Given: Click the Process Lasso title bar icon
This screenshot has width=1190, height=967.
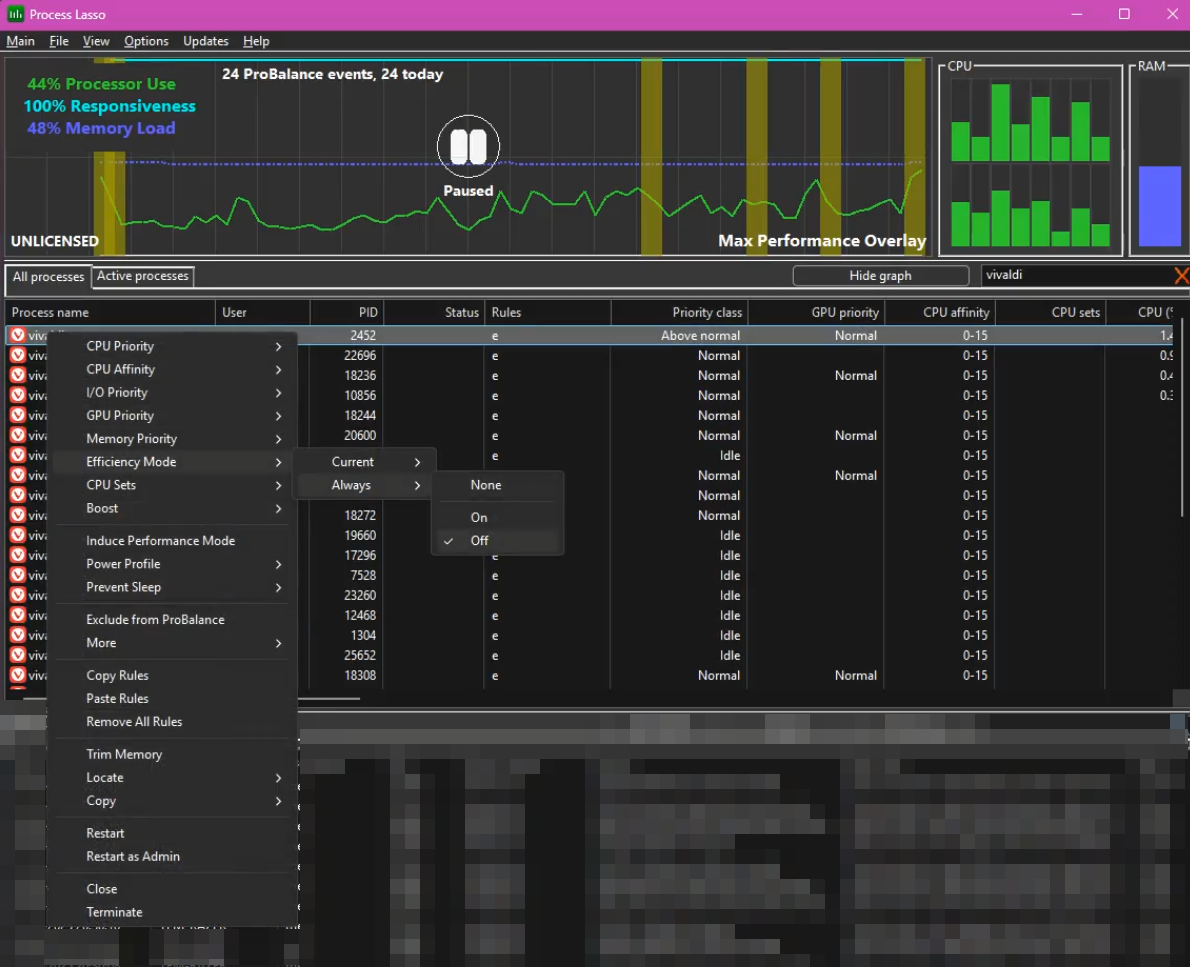Looking at the screenshot, I should coord(16,14).
